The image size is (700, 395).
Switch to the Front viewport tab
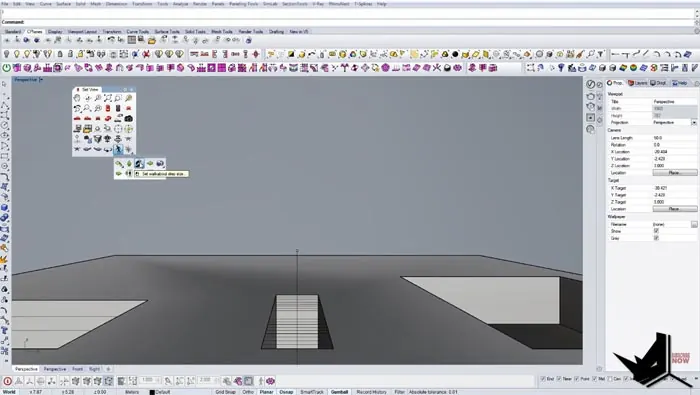[x=77, y=369]
